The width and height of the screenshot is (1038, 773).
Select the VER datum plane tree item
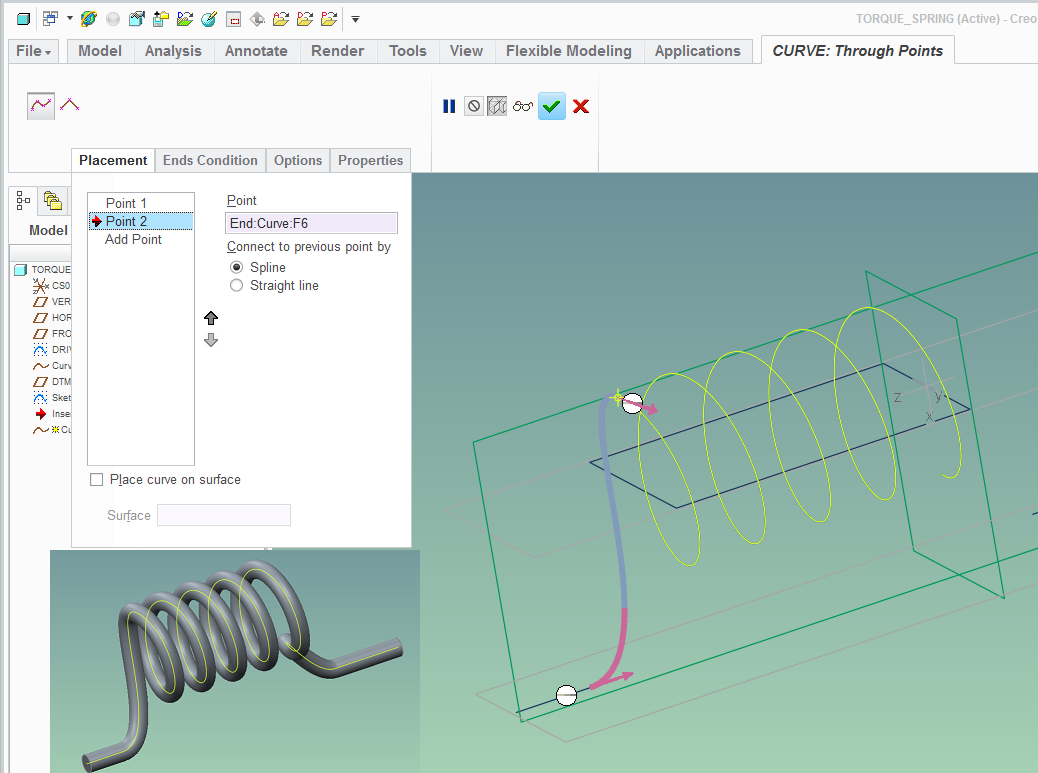pyautogui.click(x=52, y=302)
